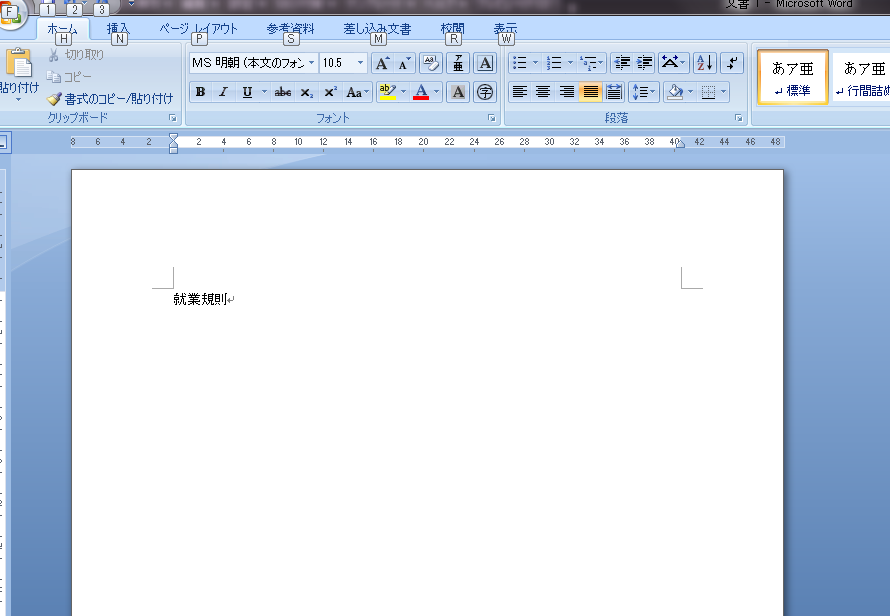Click the Paste (貼り付け) clipboard icon
890x616 pixels.
(x=18, y=65)
